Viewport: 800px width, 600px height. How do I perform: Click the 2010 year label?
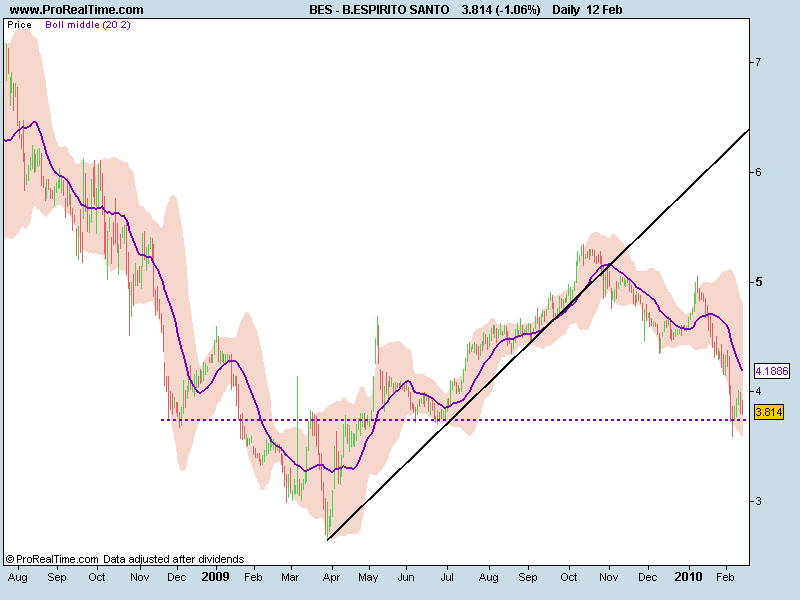pos(688,577)
